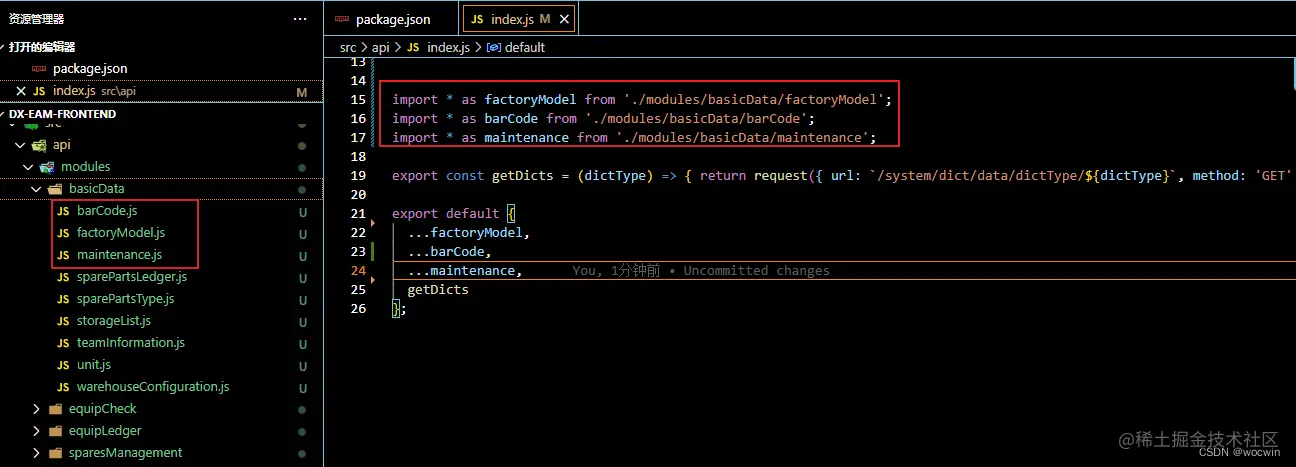Open the explorer more actions ellipsis menu
Screen dimensions: 1296x467
(300, 19)
